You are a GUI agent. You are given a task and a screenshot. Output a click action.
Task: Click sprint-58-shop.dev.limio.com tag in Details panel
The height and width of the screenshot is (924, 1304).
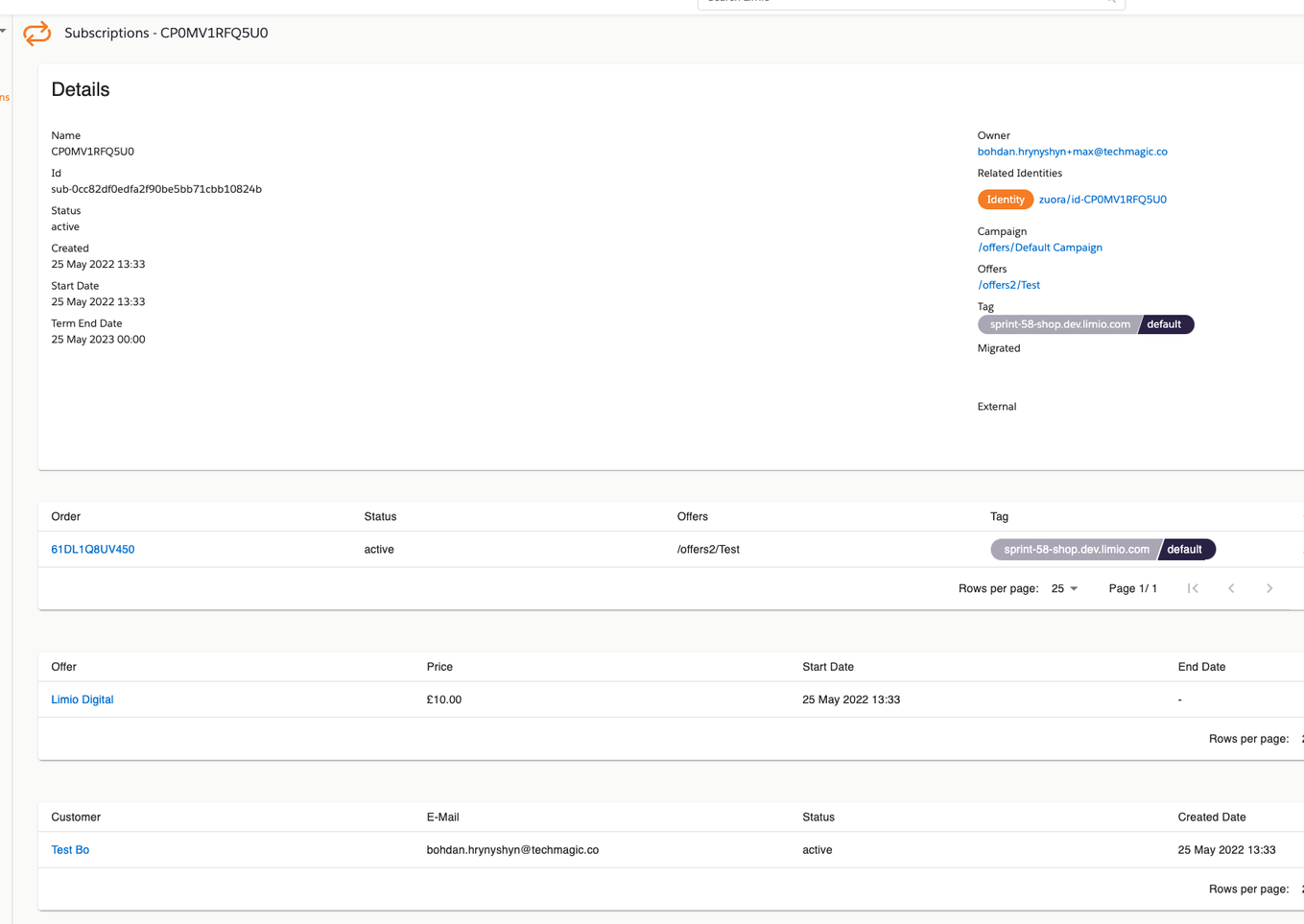pos(1058,324)
